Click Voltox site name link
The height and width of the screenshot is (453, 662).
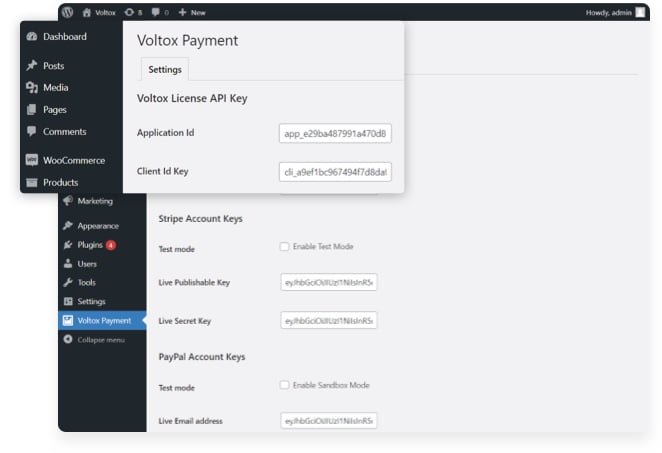click(x=105, y=13)
